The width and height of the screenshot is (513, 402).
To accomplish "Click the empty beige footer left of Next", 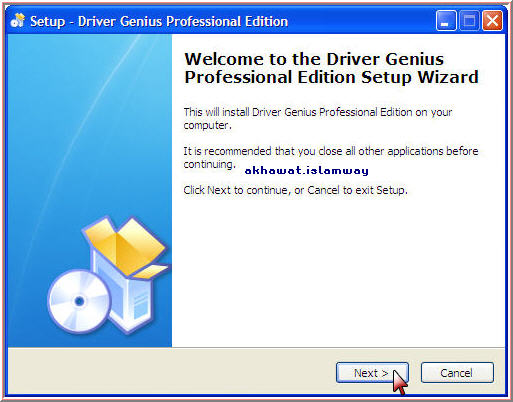I will click(x=170, y=372).
